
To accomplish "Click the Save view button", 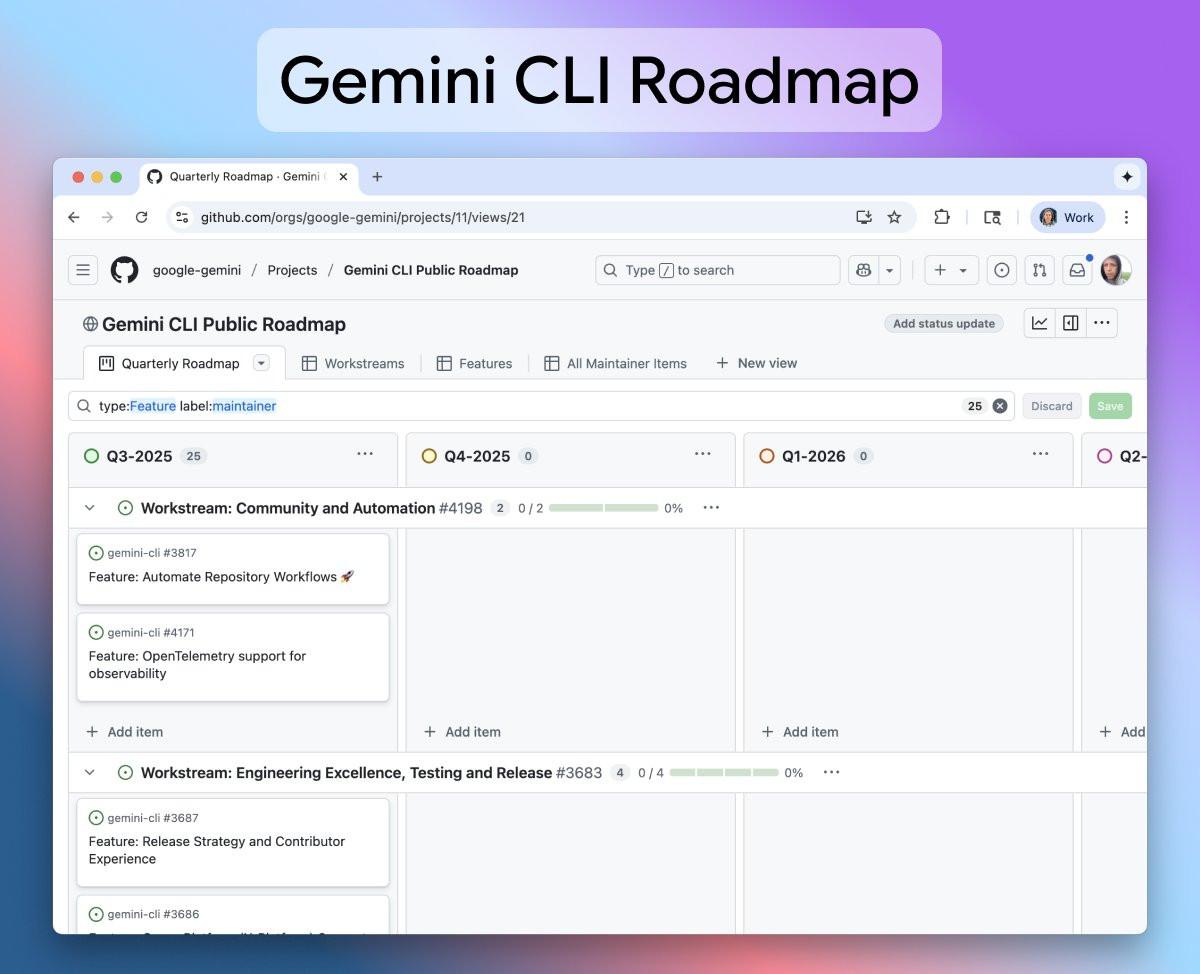I will (x=1110, y=406).
